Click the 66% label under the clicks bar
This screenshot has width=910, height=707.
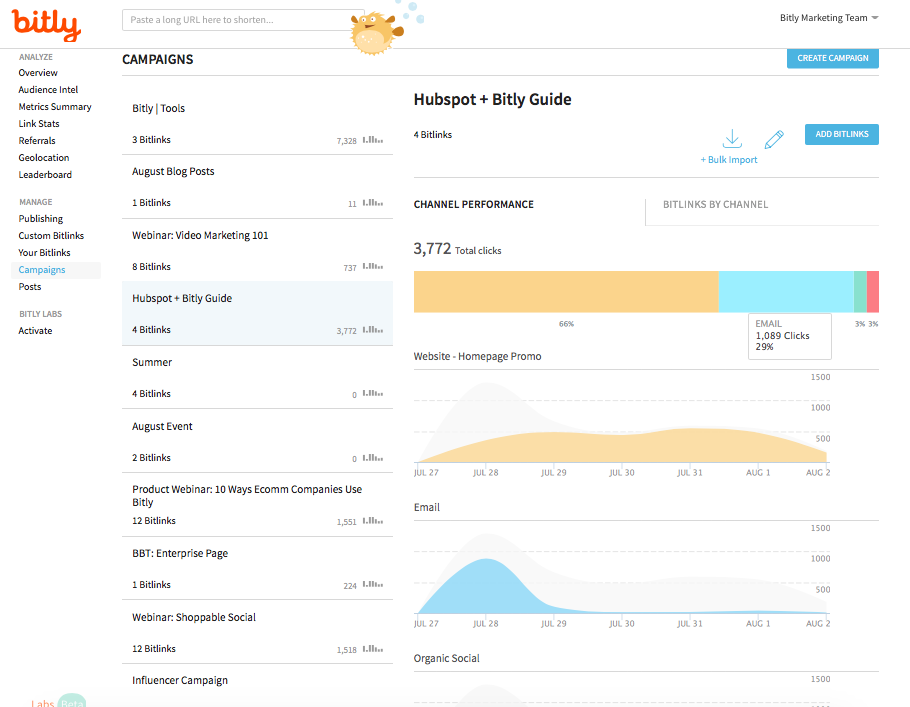[566, 324]
